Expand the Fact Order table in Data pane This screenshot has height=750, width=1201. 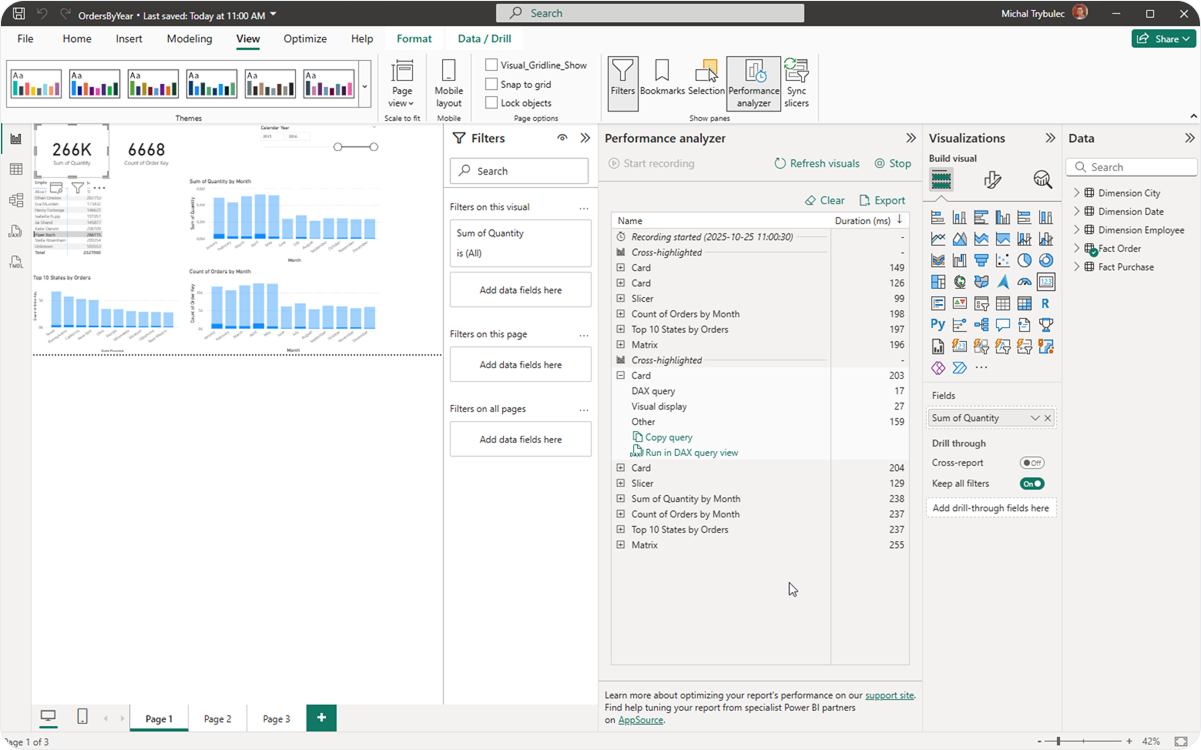point(1076,248)
